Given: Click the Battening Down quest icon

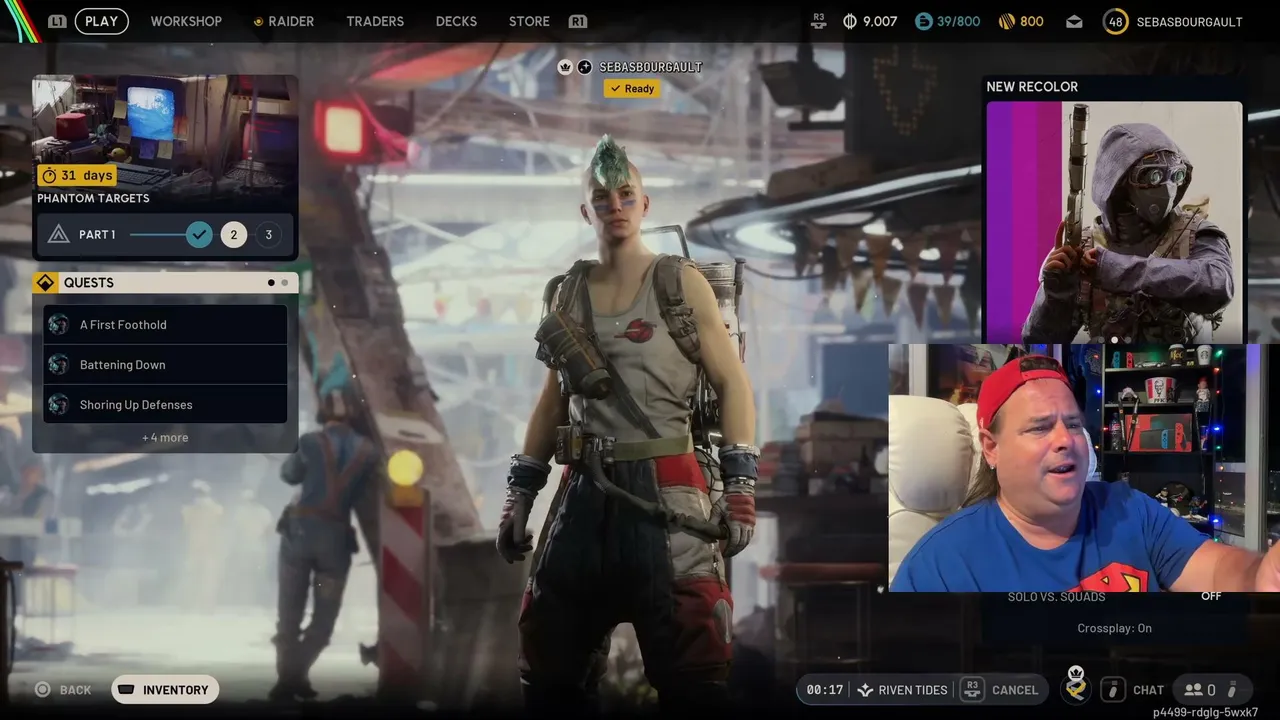Looking at the screenshot, I should pos(59,364).
